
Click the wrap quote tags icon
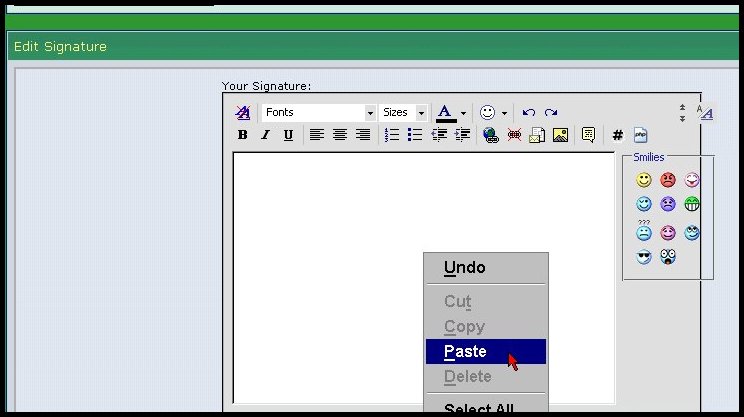coord(588,135)
